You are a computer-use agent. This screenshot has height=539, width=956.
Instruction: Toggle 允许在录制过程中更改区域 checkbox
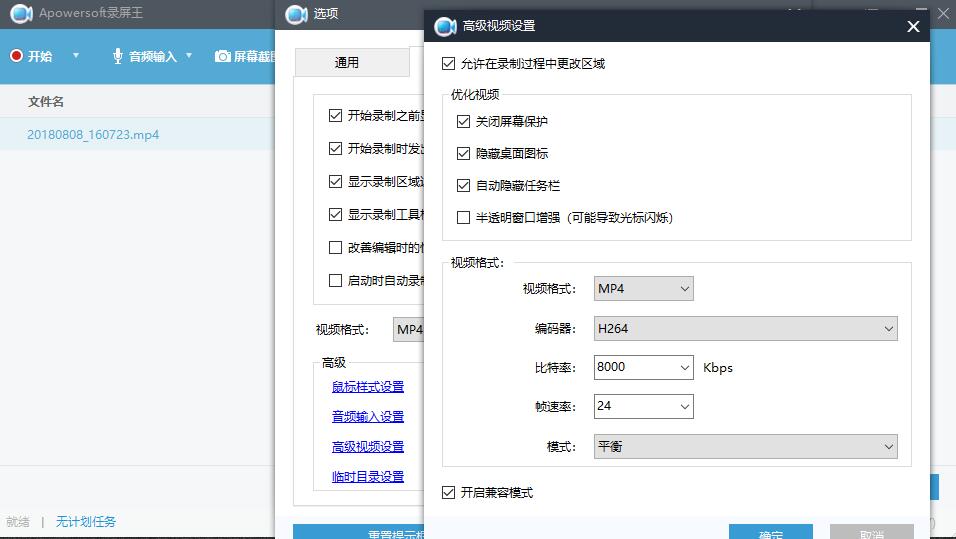point(448,63)
